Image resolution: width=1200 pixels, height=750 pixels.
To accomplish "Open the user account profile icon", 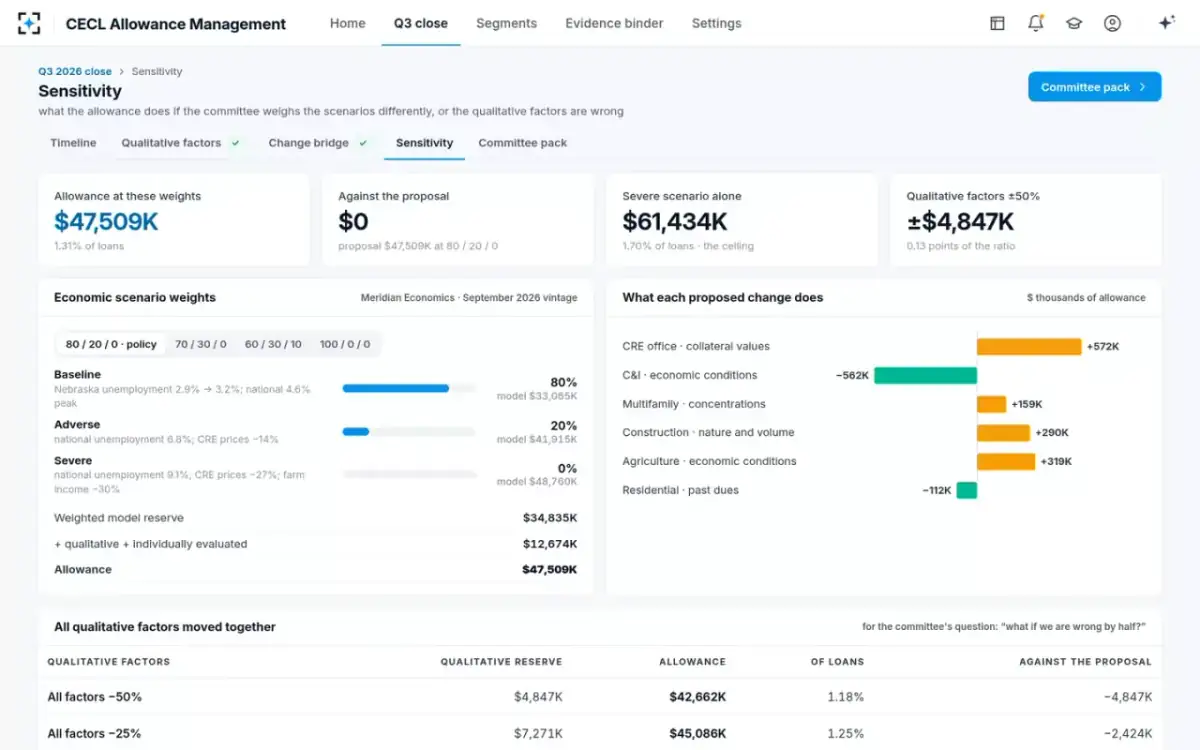I will pos(1112,23).
